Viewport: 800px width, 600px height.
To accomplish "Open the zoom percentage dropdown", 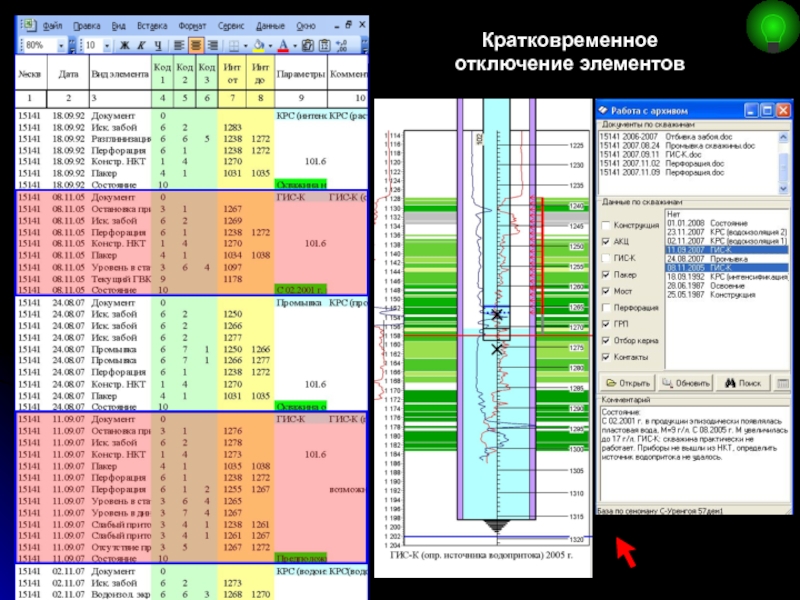I will [61, 46].
